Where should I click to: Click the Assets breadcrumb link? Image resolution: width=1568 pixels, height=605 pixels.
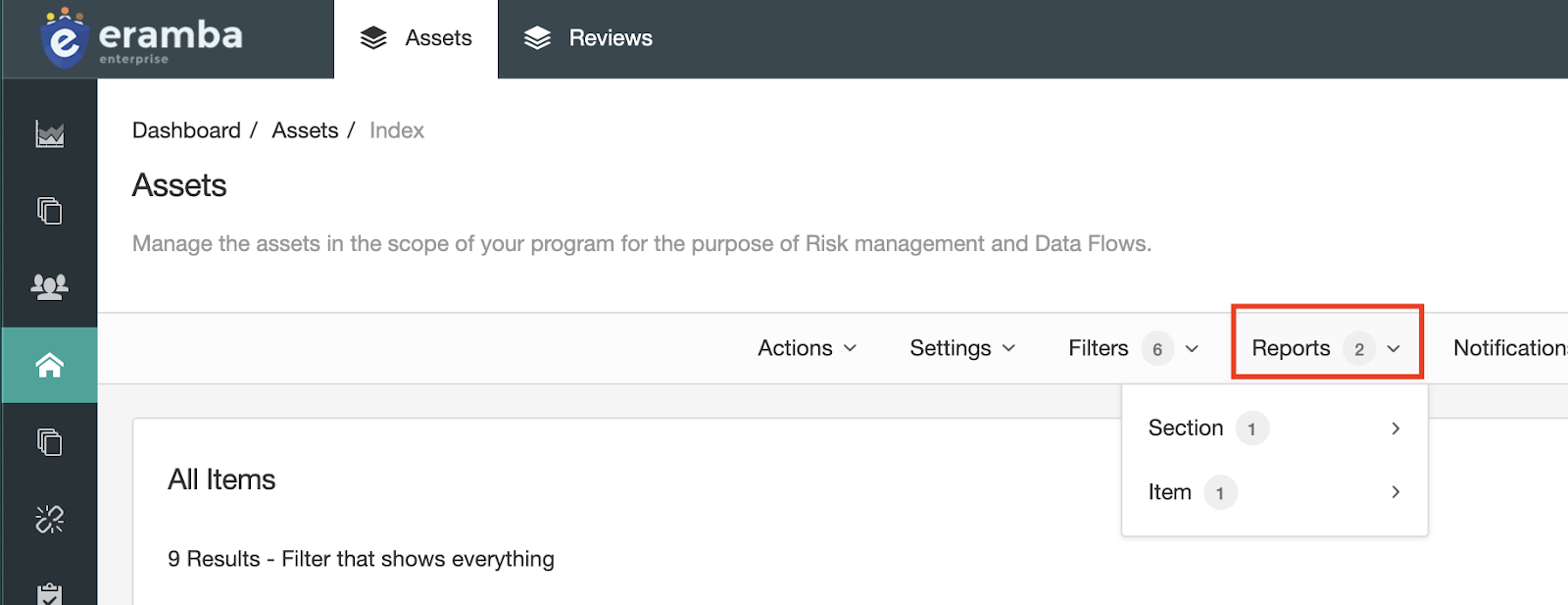click(305, 130)
